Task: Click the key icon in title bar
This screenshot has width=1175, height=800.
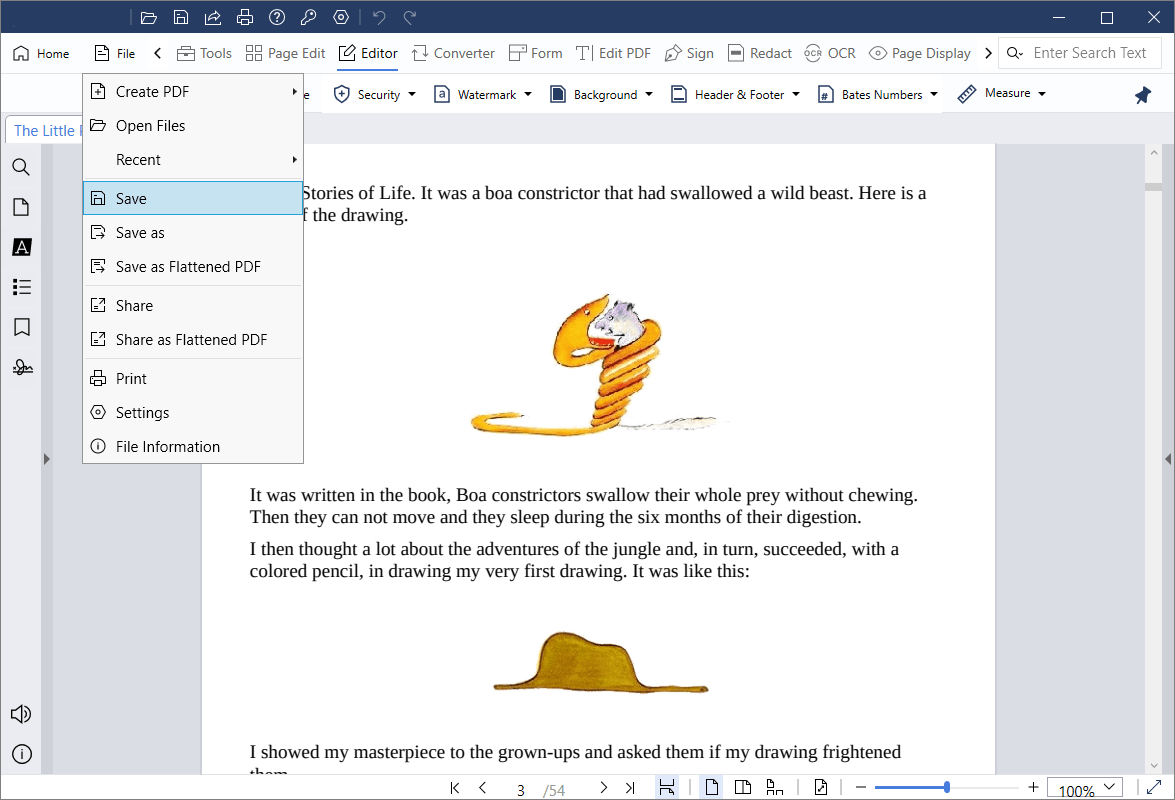Action: click(x=309, y=17)
